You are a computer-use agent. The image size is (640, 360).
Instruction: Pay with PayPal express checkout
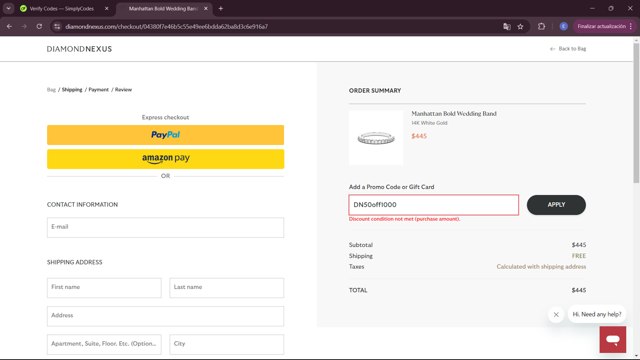point(165,135)
